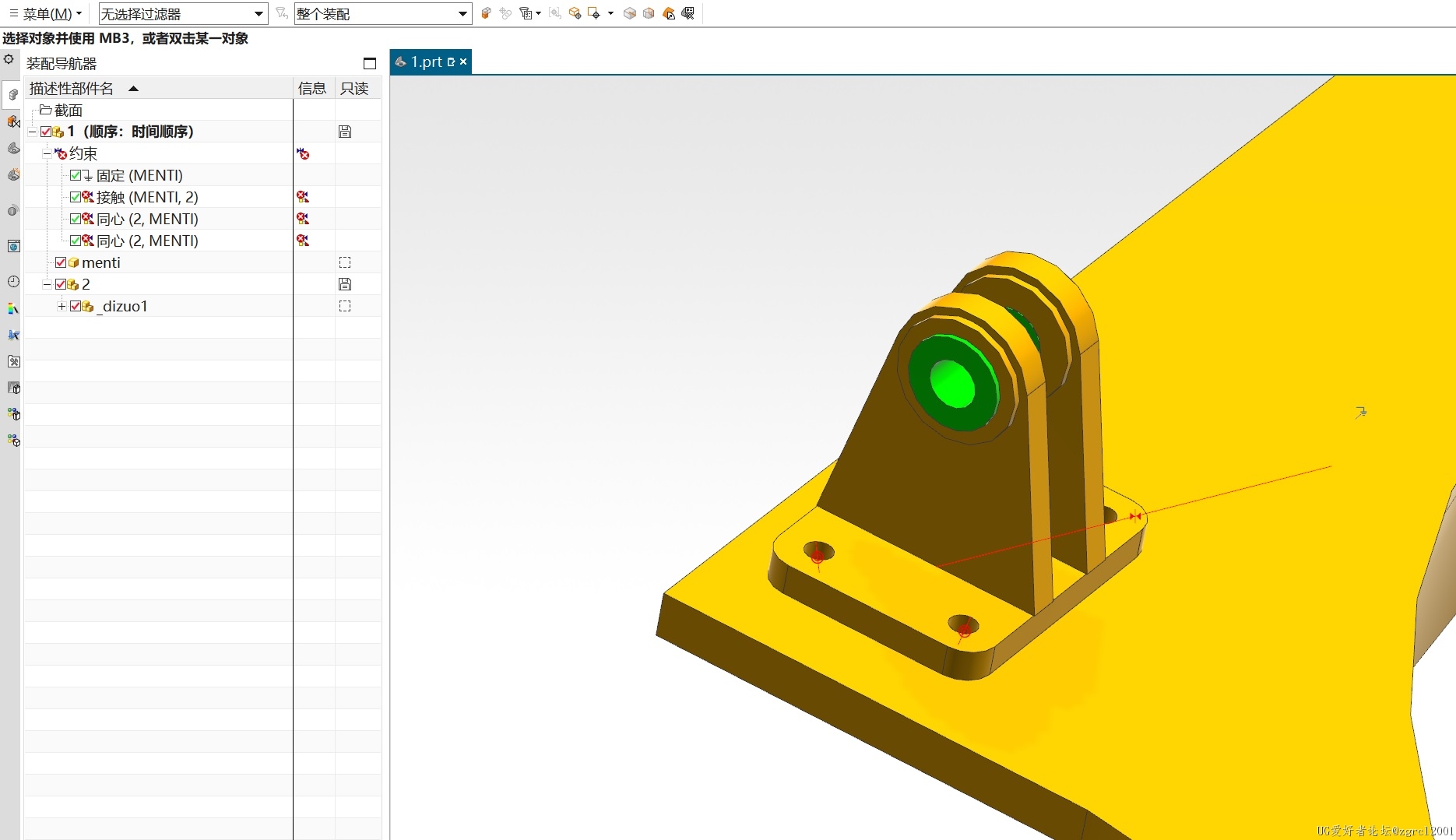Click the greyed chain-link selection icon in the top toolbar

pos(505,13)
